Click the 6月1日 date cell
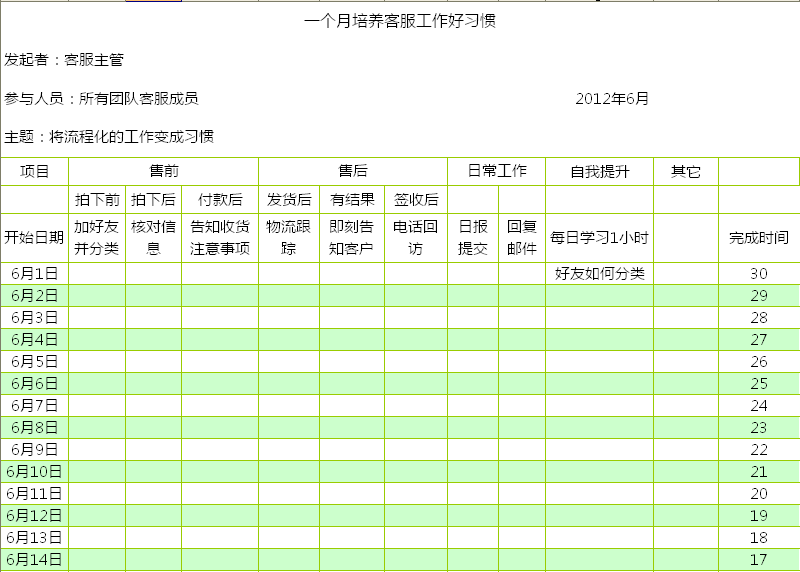Viewport: 800px width, 572px height. tap(34, 274)
